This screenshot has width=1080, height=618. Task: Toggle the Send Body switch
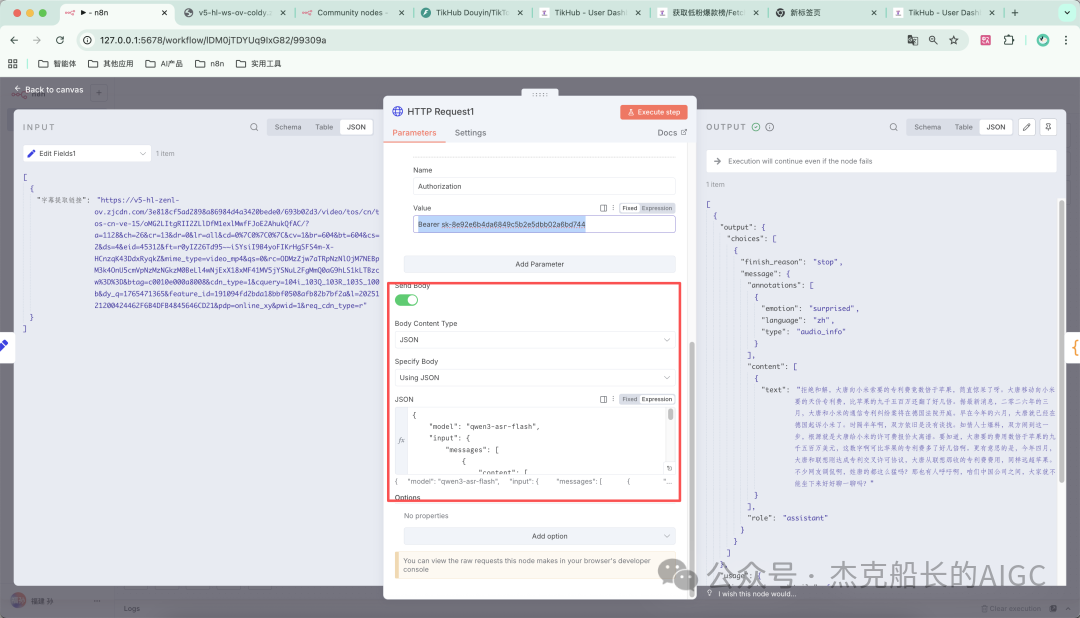coord(406,300)
